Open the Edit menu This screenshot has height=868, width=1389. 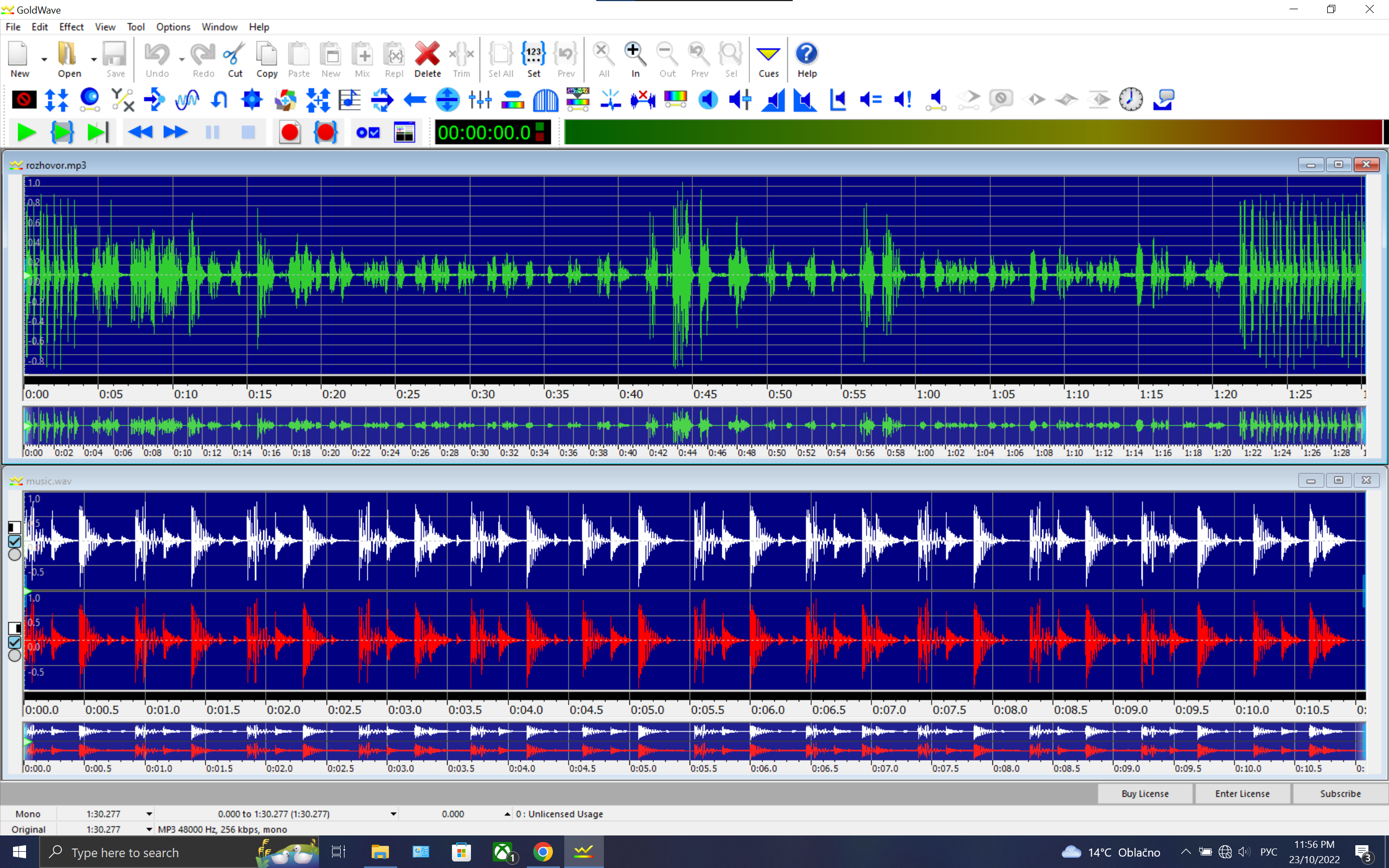(x=40, y=27)
